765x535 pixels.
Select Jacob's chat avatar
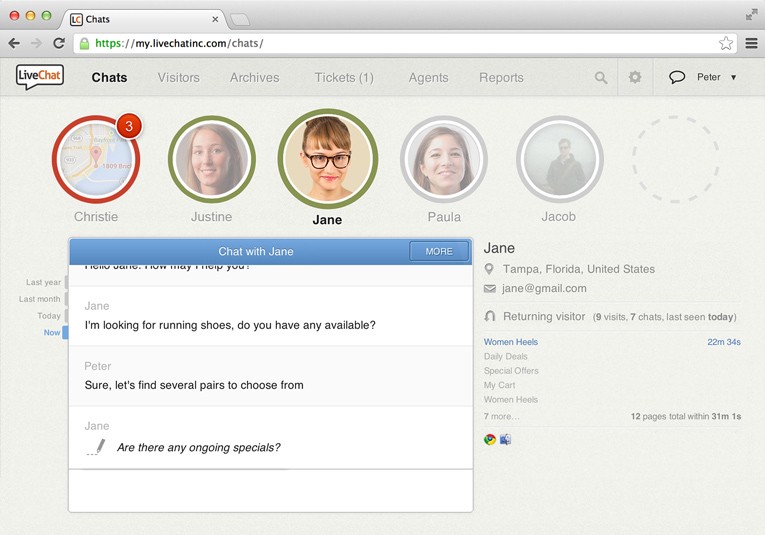[x=560, y=159]
